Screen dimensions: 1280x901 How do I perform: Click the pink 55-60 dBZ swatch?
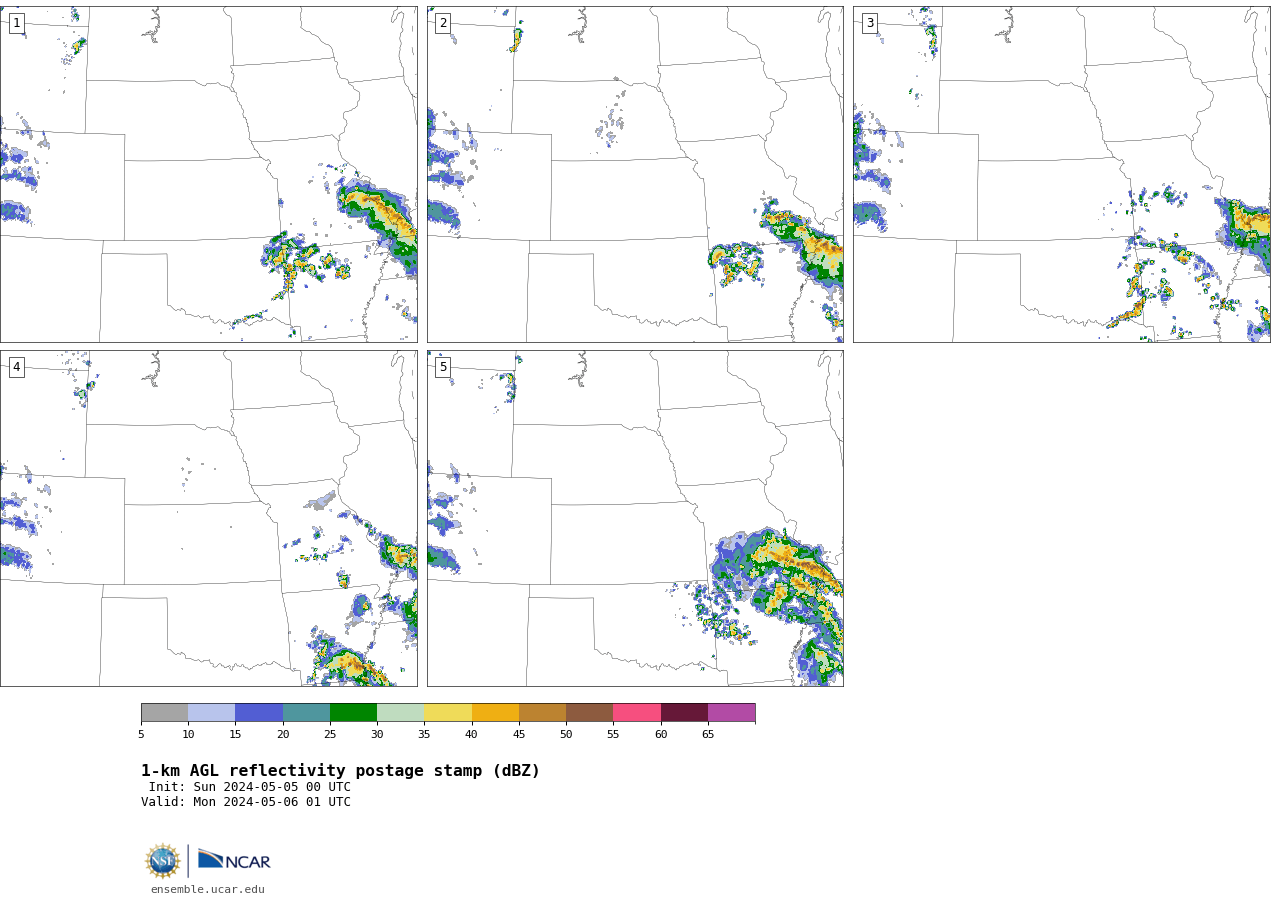(637, 712)
